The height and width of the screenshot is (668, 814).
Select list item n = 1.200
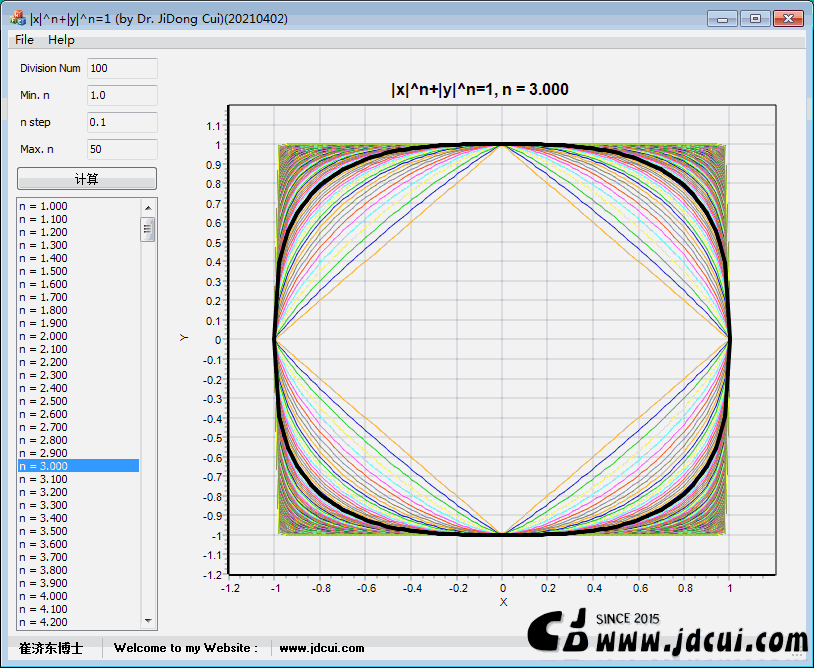click(x=78, y=232)
